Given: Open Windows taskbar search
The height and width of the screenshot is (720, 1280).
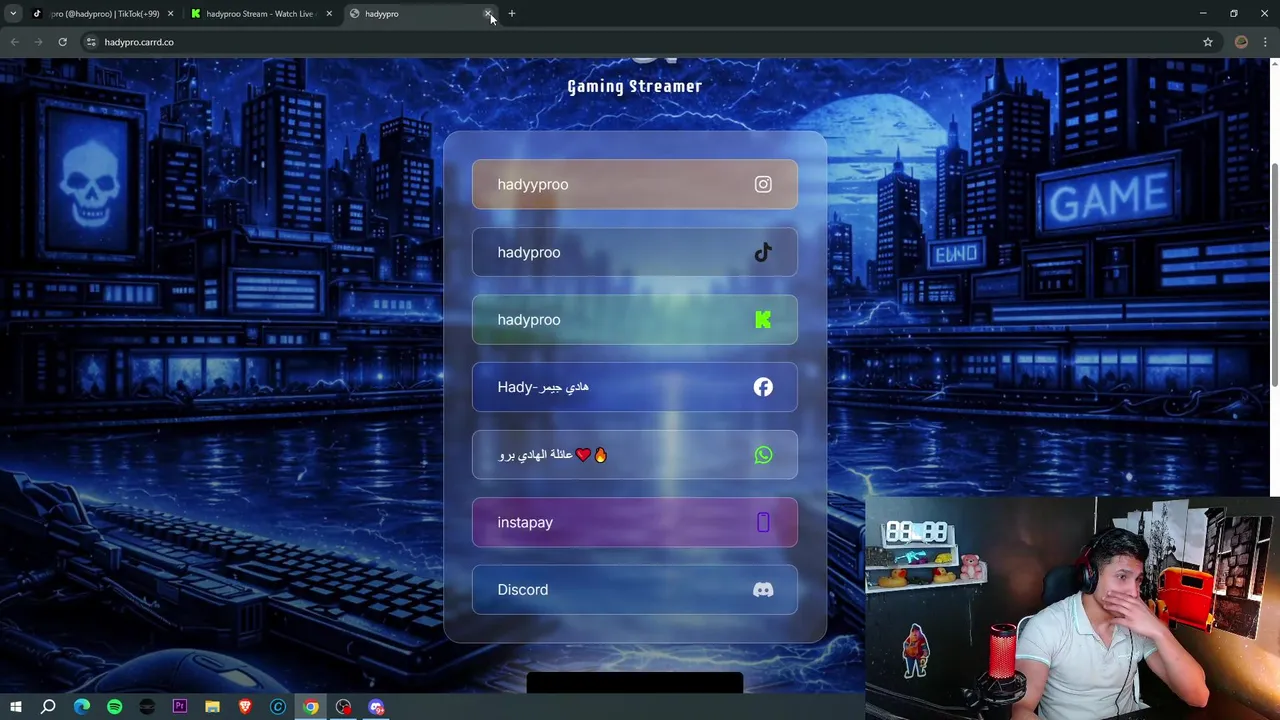Looking at the screenshot, I should point(48,707).
